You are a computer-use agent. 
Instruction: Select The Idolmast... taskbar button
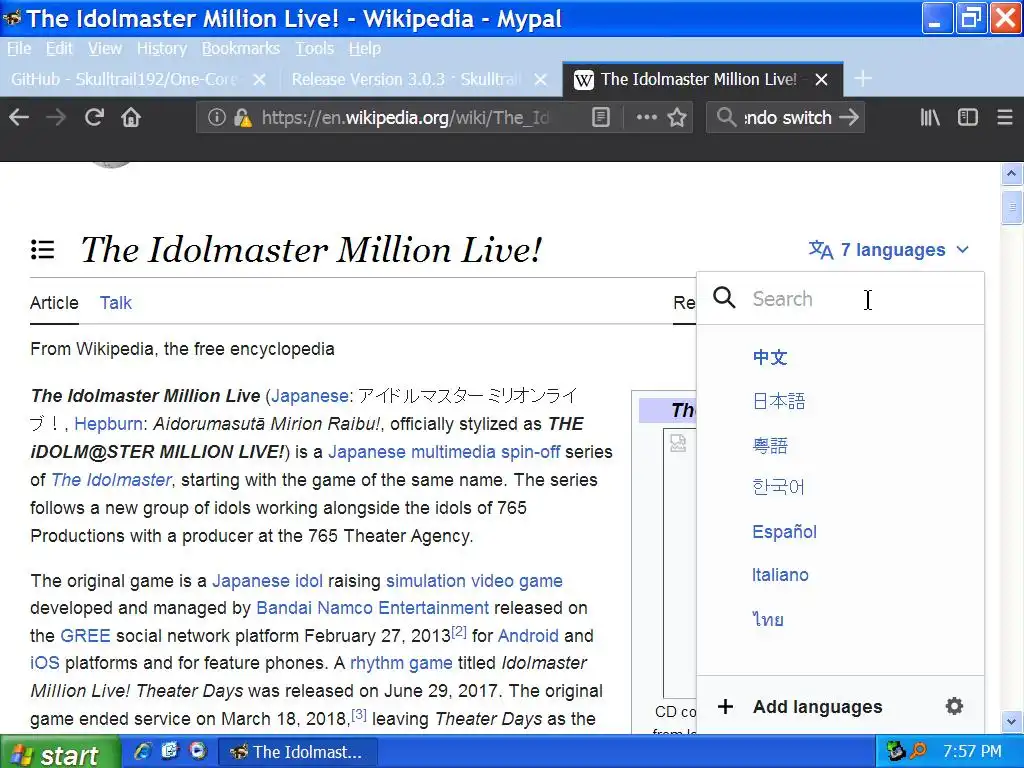click(297, 752)
